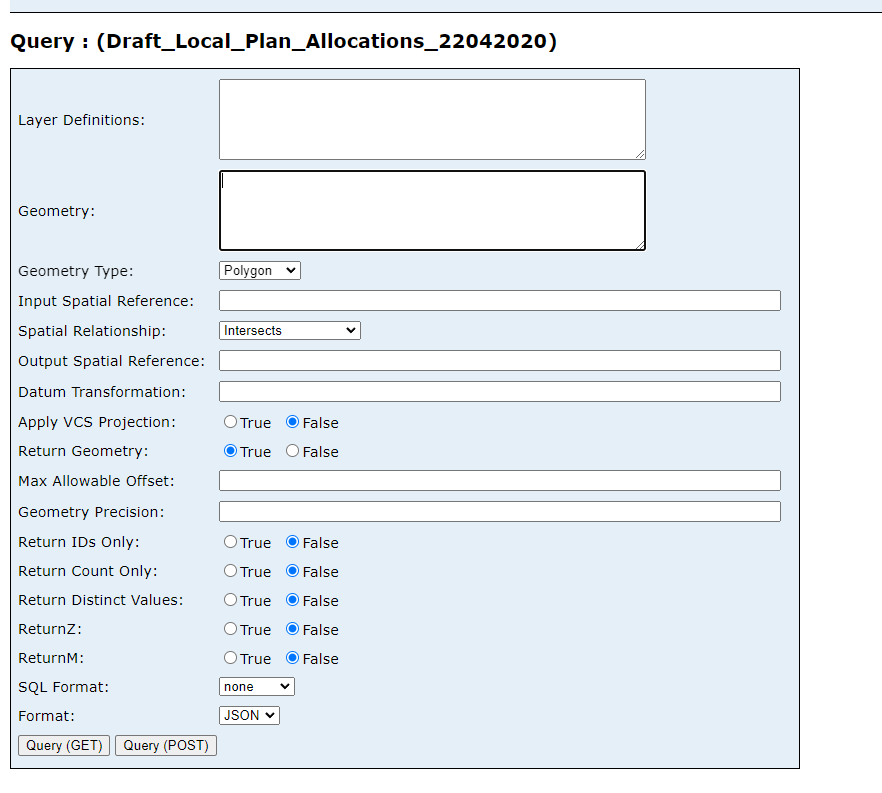Viewport: 882px width, 793px height.
Task: Click the Max Allowable Offset field
Action: 499,480
